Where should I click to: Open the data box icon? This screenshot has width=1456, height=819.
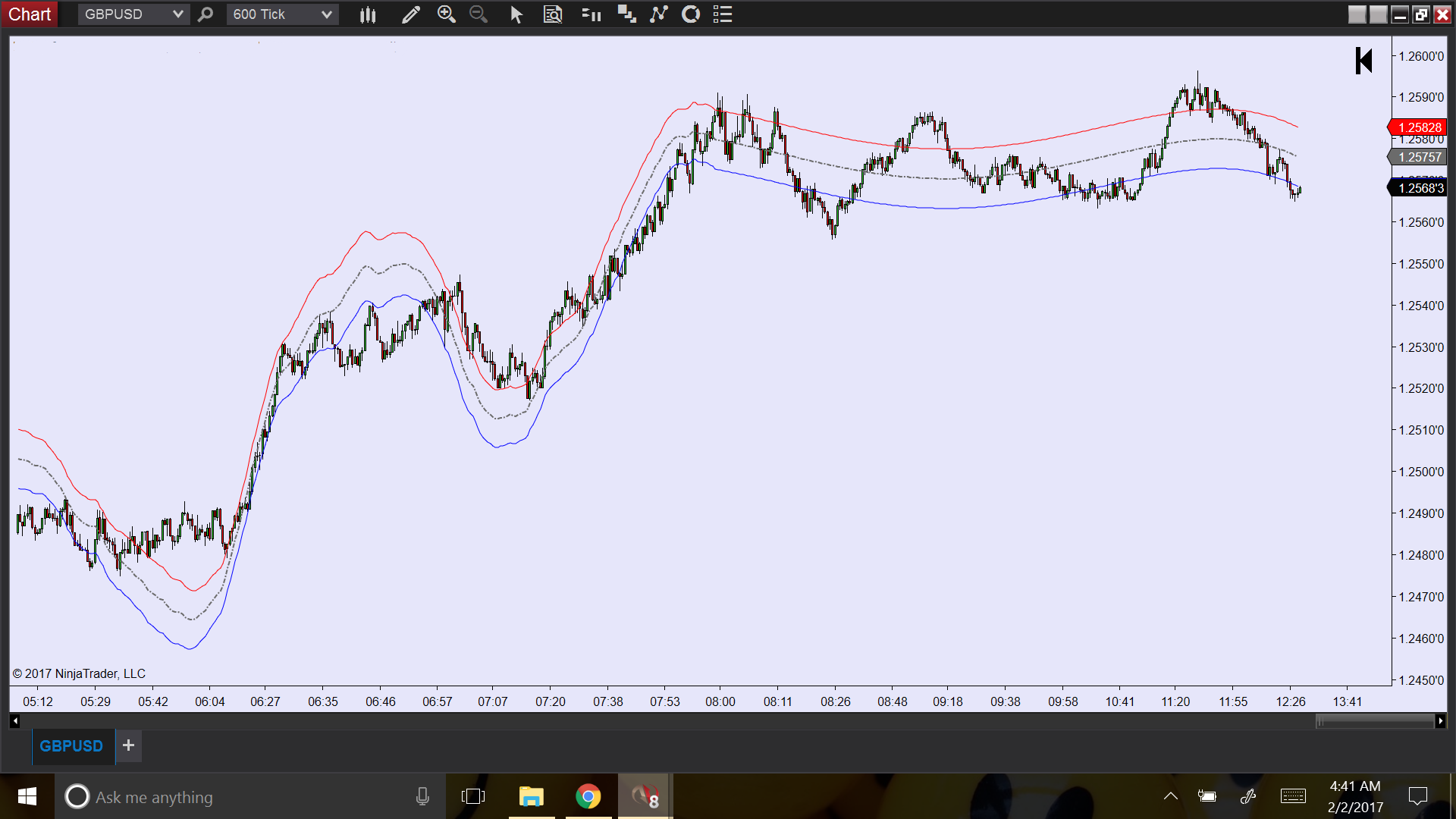(x=553, y=14)
